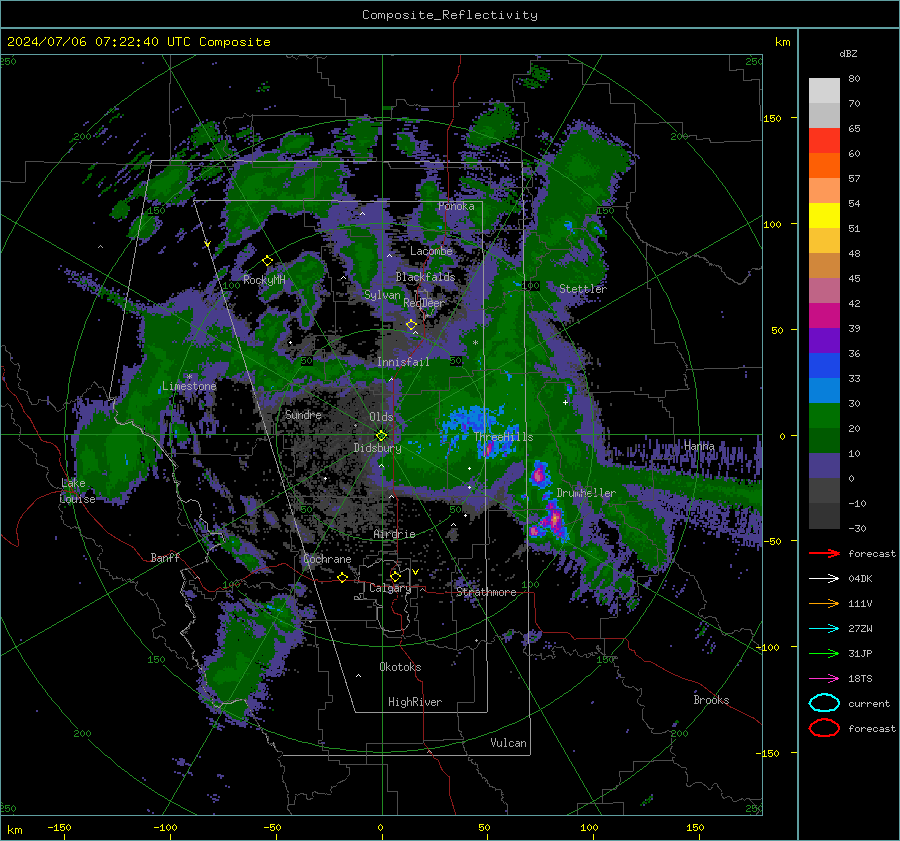Click the green 31JP arrow icon
The width and height of the screenshot is (900, 841).
824,653
